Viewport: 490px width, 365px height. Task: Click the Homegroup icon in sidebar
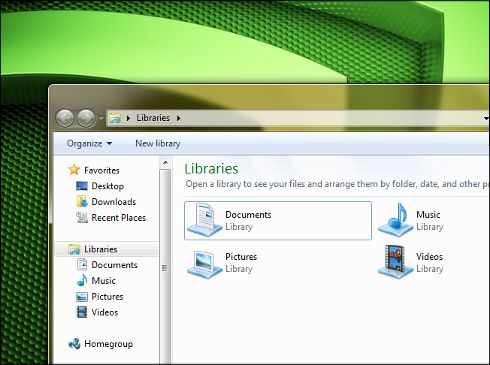(x=74, y=344)
